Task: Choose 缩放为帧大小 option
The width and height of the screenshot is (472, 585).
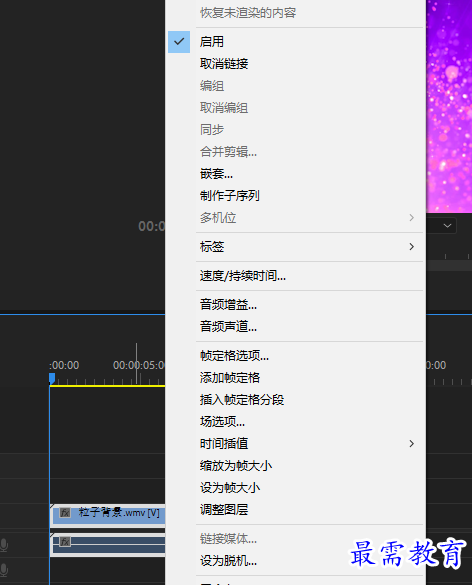Action: tap(295, 466)
